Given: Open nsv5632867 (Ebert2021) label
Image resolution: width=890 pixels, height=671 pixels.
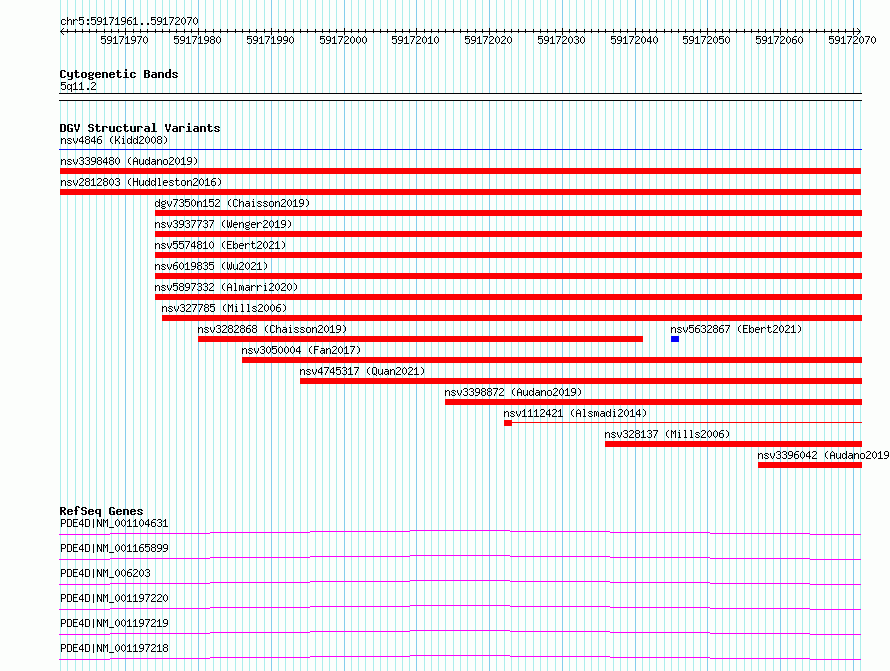Looking at the screenshot, I should pyautogui.click(x=736, y=329).
